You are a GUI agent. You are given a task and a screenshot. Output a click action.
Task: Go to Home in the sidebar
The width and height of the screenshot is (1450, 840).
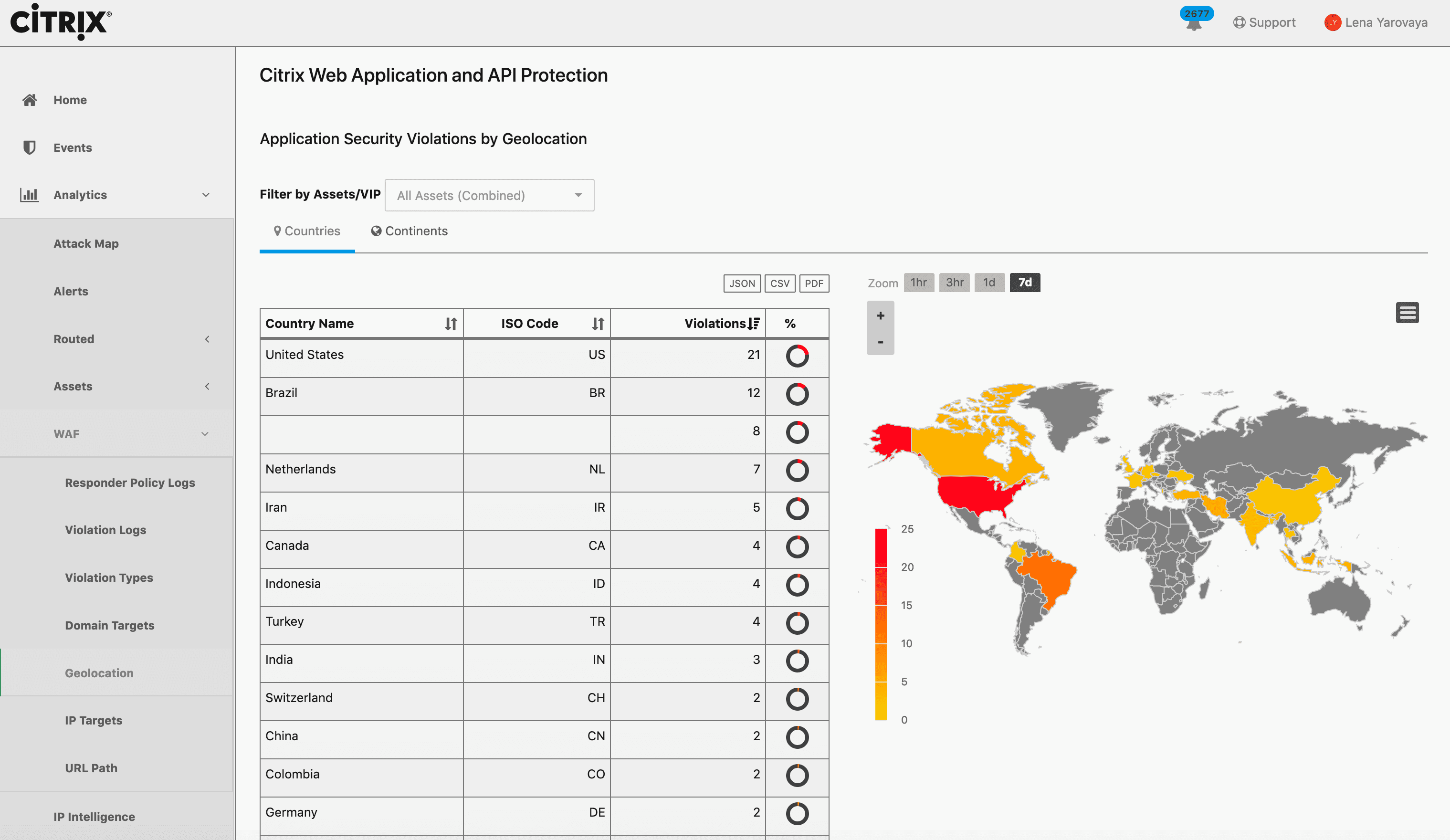click(70, 100)
